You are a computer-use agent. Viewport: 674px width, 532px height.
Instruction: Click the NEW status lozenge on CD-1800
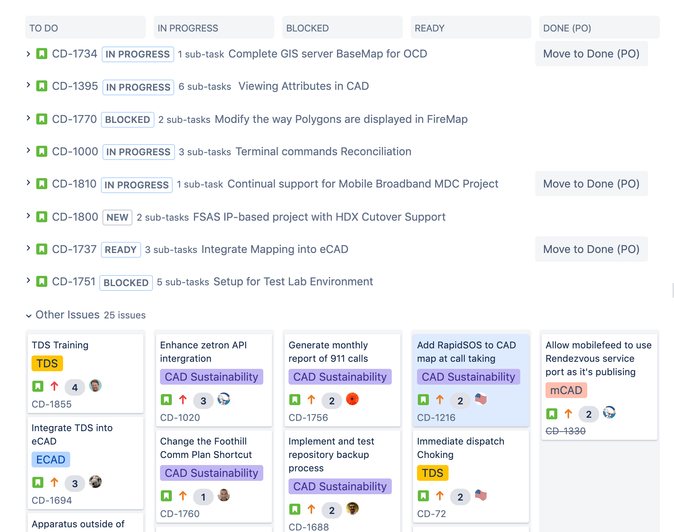click(x=117, y=217)
